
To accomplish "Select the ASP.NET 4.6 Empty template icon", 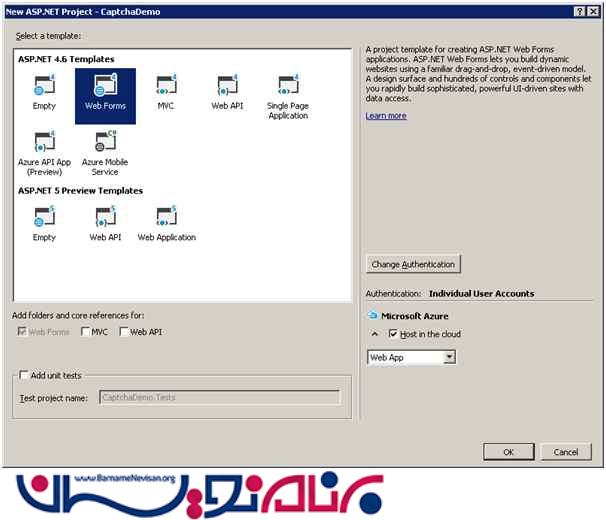I will 44,85.
